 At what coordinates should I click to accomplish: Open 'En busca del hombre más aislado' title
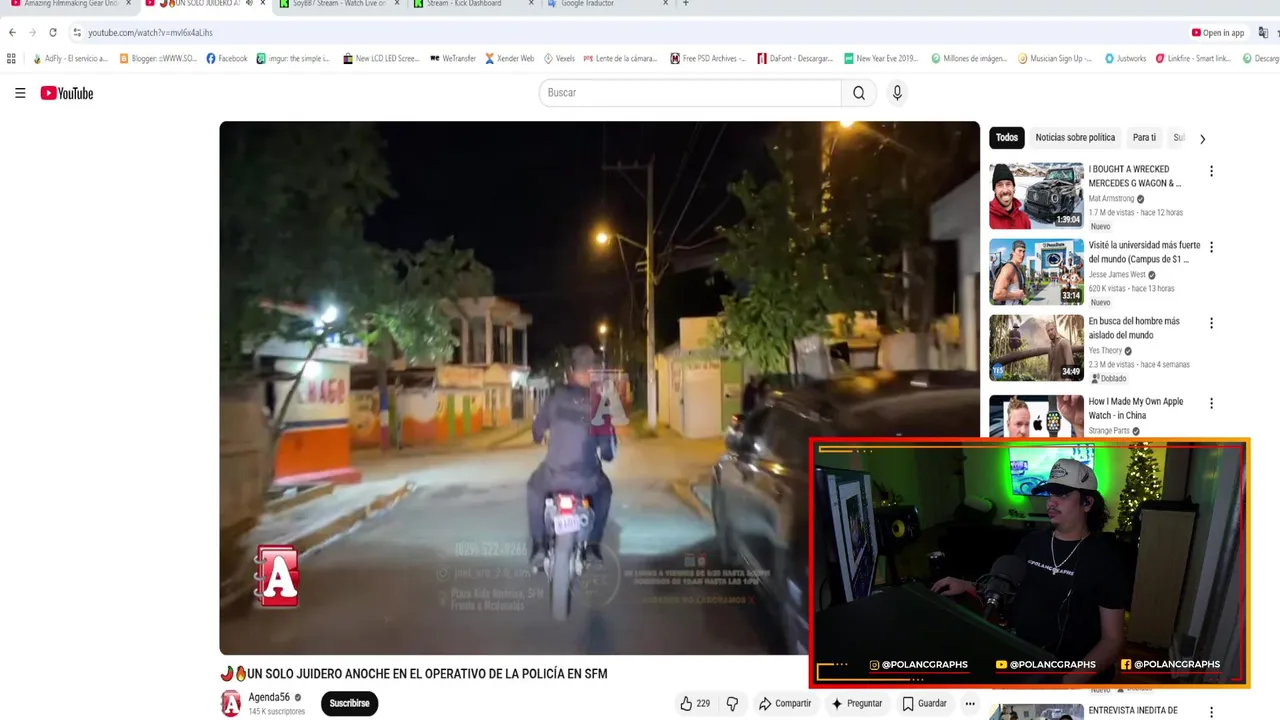pyautogui.click(x=1135, y=328)
